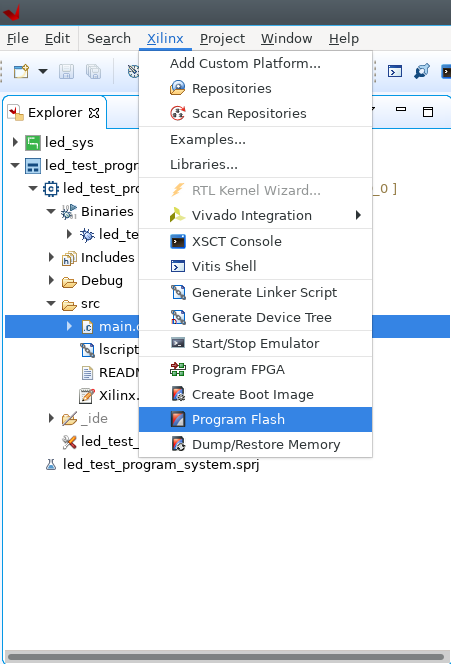451x664 pixels.
Task: Click the Save All toolbar icon
Action: pos(94,71)
